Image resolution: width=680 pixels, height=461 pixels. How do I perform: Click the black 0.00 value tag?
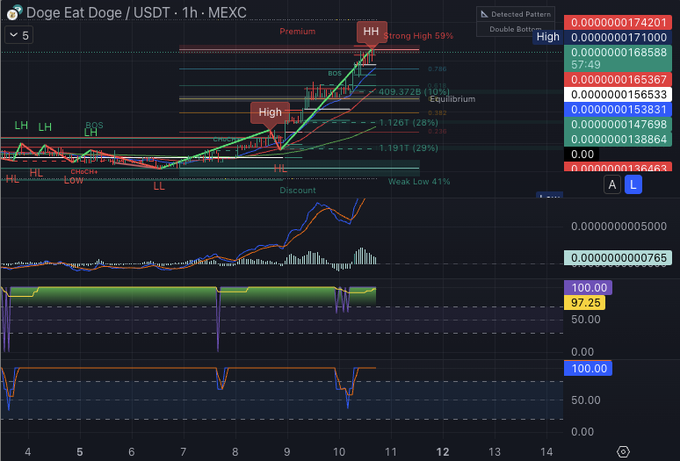click(582, 154)
